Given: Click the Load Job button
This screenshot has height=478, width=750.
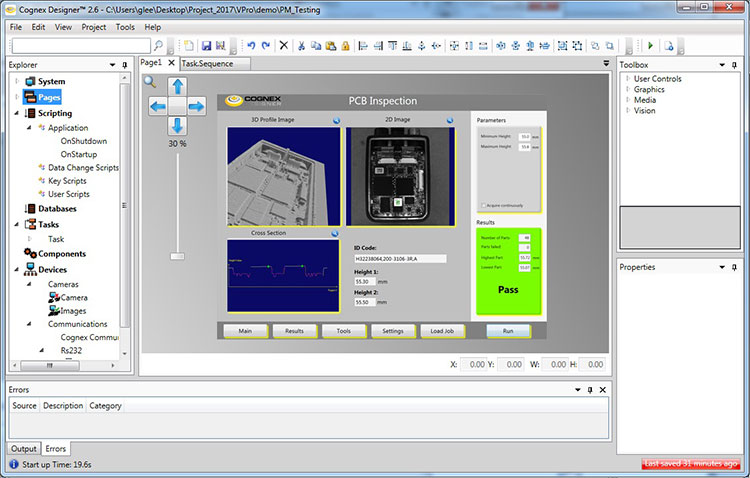Looking at the screenshot, I should [x=443, y=331].
